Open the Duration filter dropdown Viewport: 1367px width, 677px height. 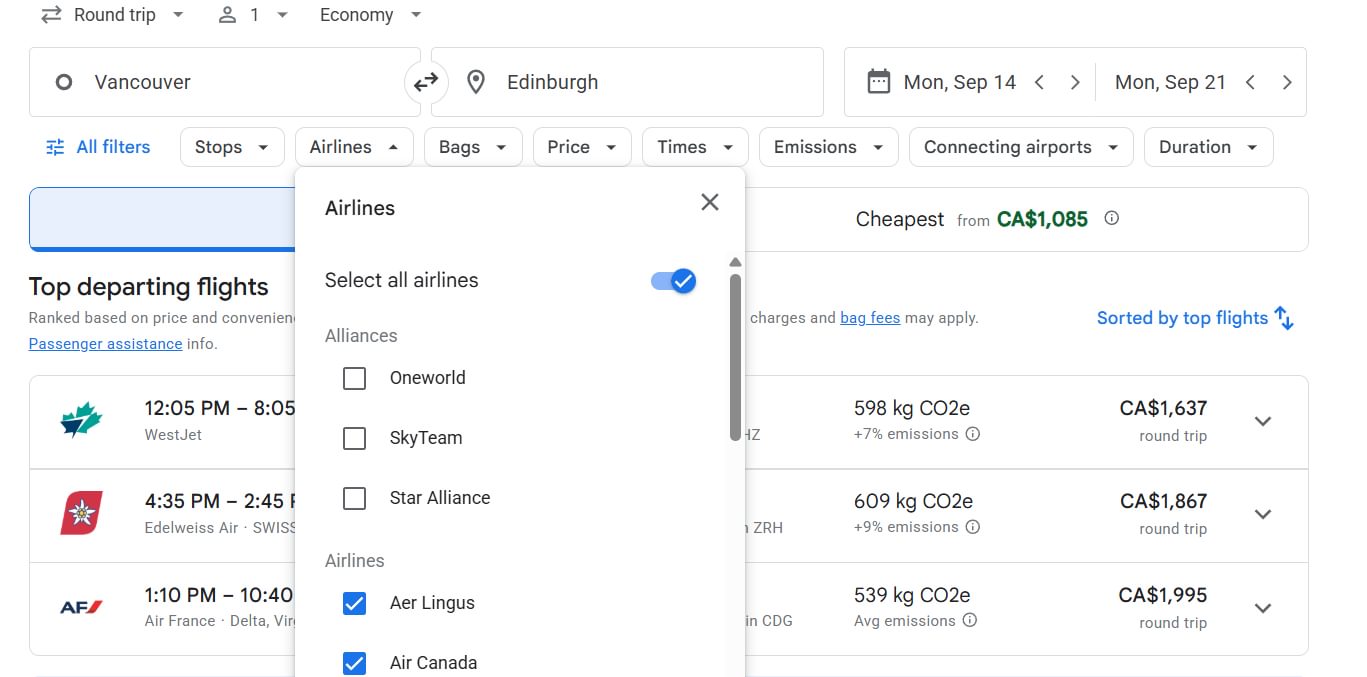pos(1208,147)
